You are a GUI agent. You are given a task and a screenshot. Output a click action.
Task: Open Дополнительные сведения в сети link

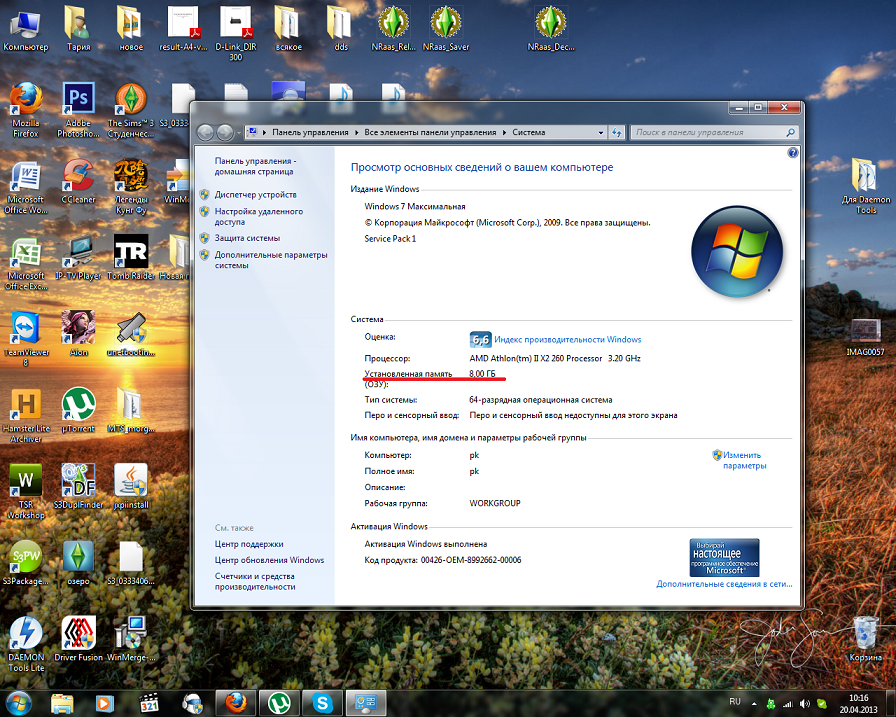coord(724,584)
